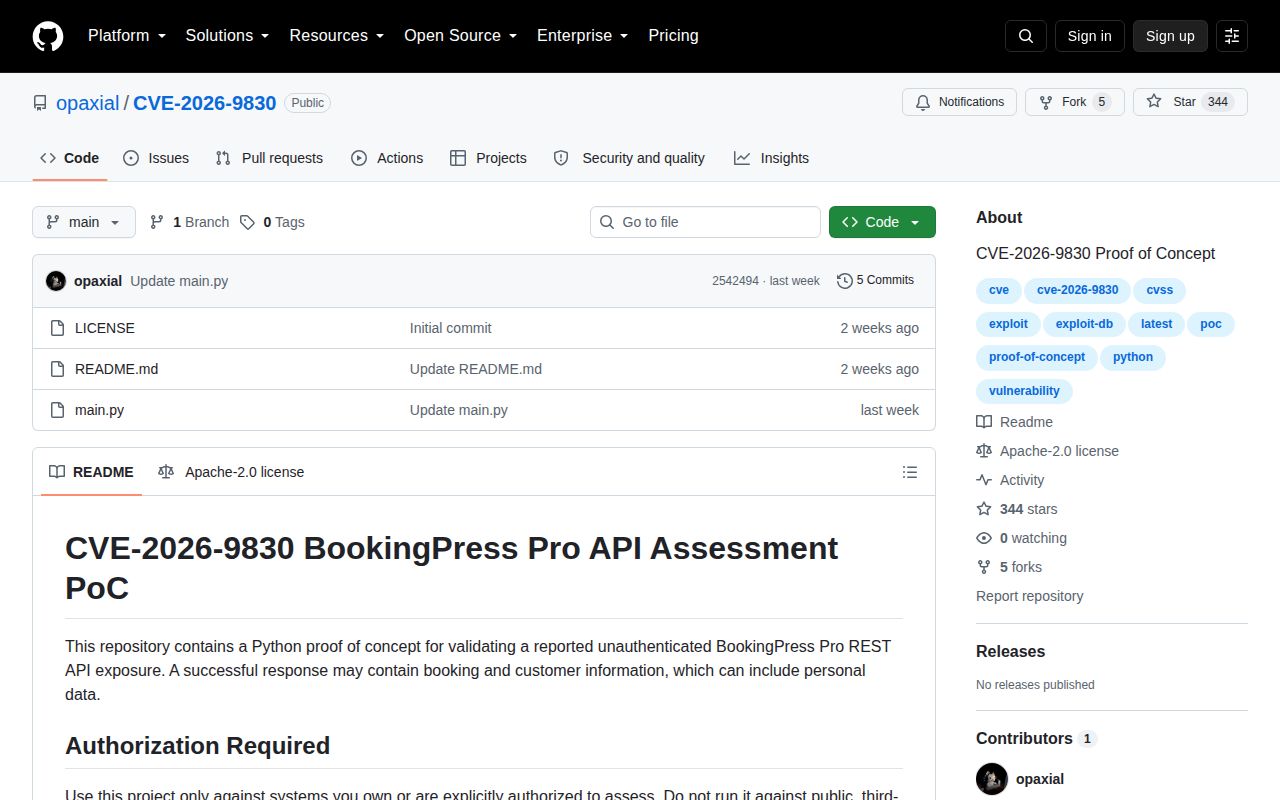Switch to the Actions tab
Viewport: 1280px width, 800px height.
(x=387, y=158)
